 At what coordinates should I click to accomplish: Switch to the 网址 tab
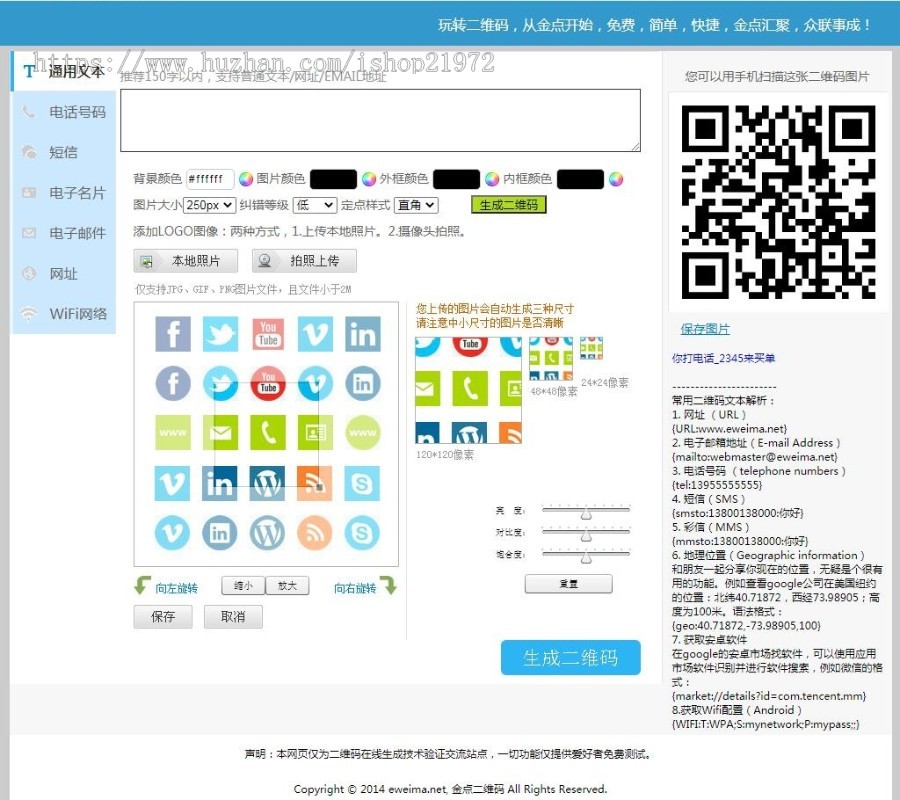point(63,274)
